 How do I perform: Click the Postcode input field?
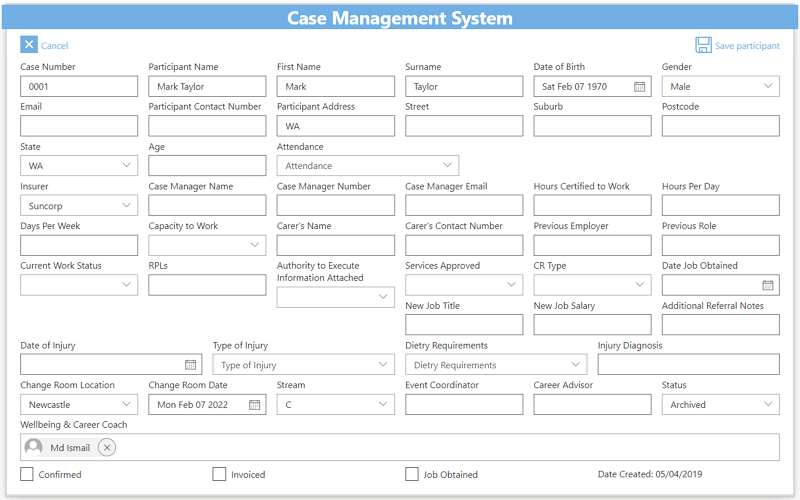tap(720, 126)
